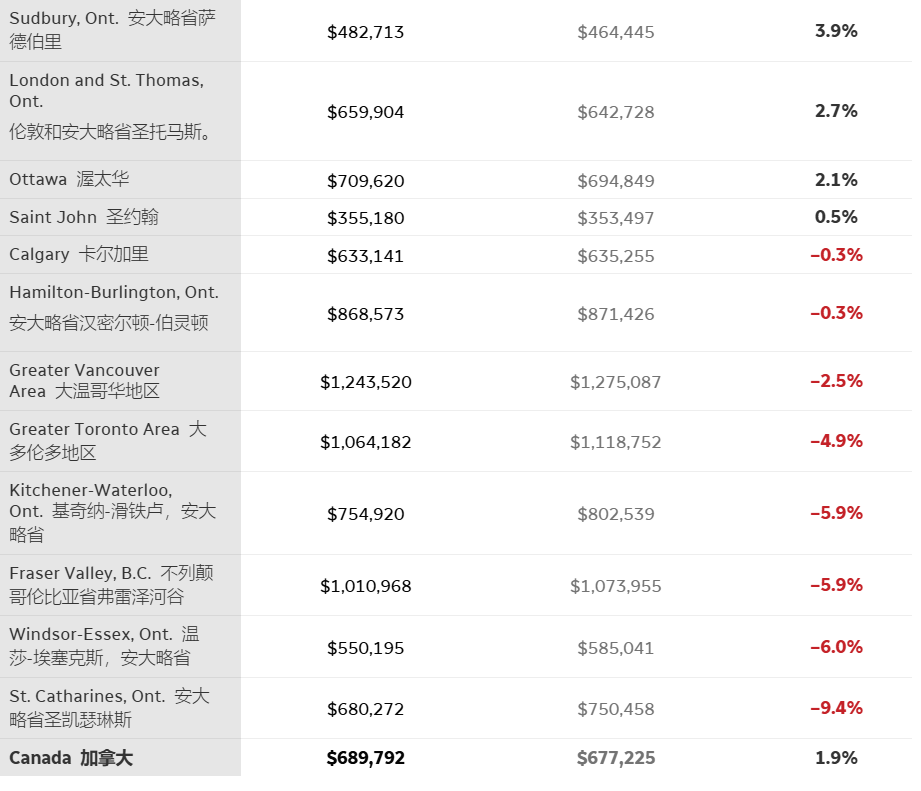
Task: Click the −9.4% change value
Action: tap(836, 708)
